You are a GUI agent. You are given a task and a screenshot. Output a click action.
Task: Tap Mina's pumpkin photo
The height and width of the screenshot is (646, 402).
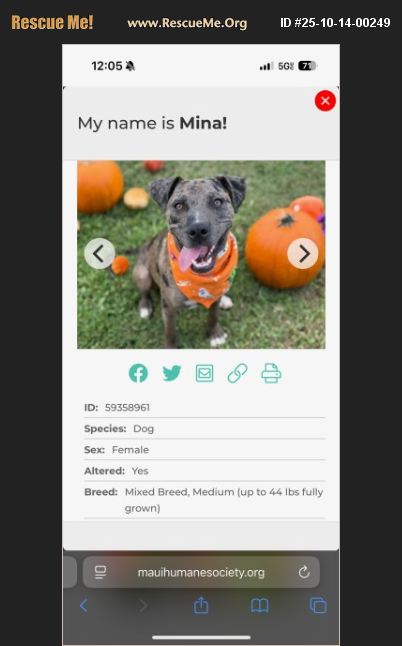point(201,255)
